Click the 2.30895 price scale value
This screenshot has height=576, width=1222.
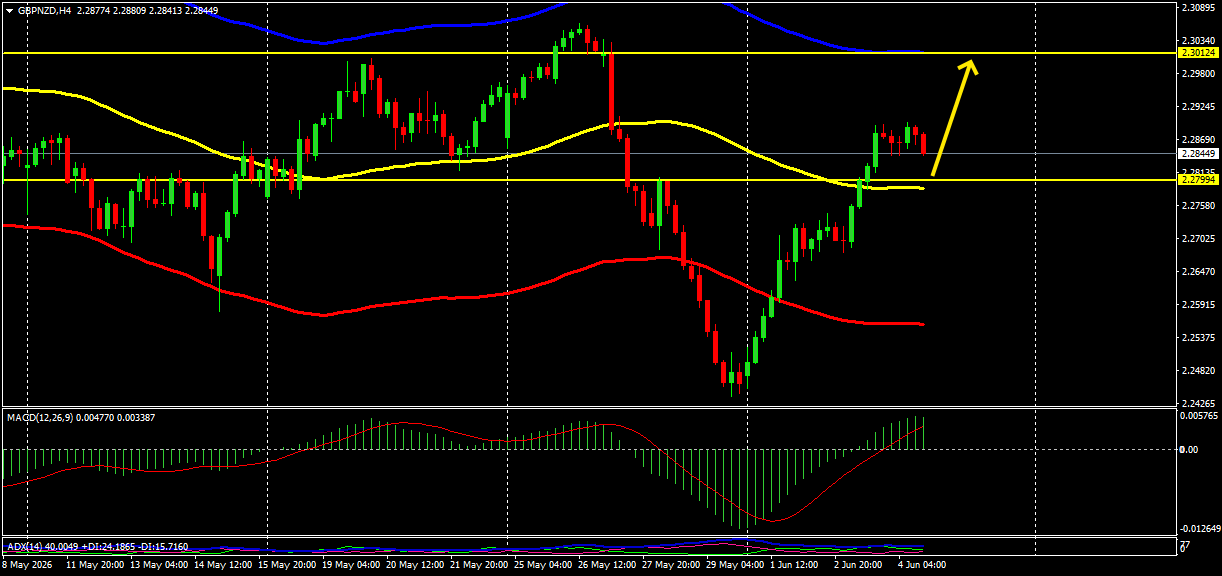click(1198, 7)
